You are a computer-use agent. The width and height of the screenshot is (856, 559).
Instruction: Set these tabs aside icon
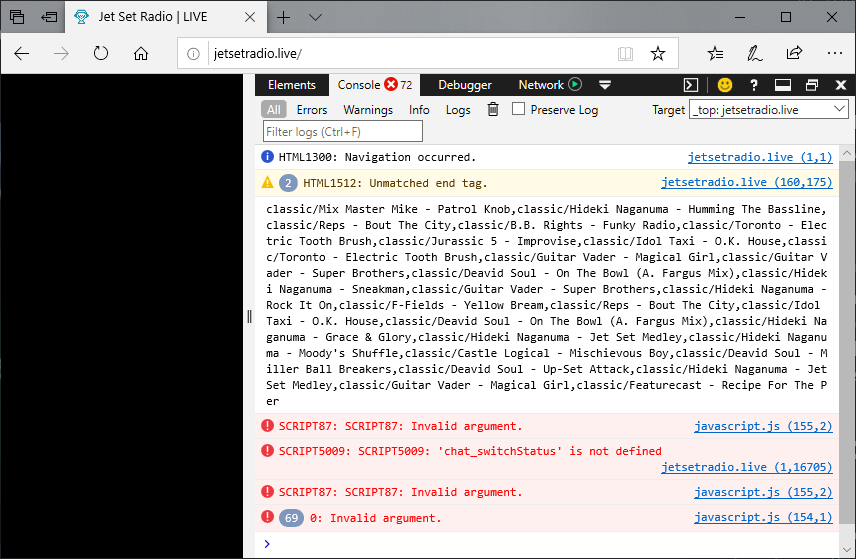tap(49, 17)
